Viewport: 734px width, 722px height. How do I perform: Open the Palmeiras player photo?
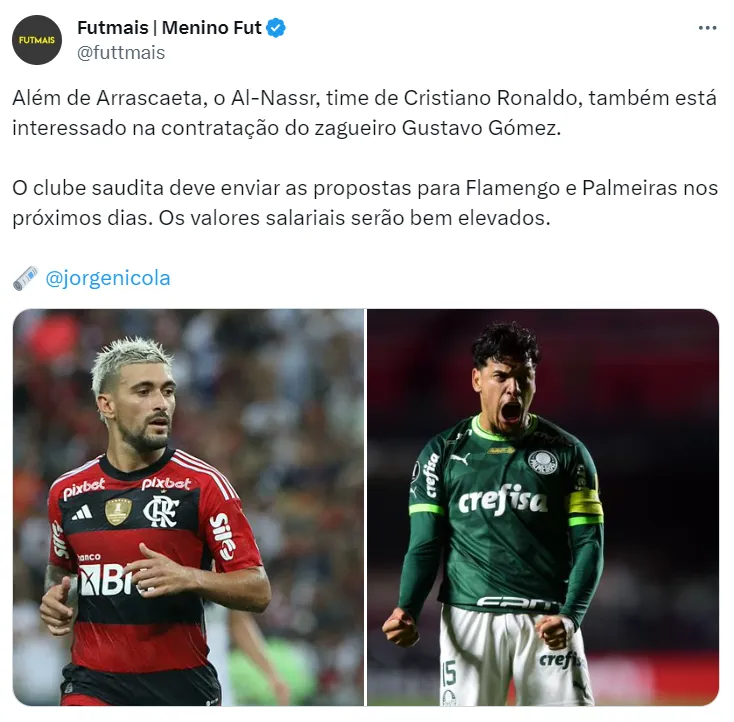pos(543,507)
